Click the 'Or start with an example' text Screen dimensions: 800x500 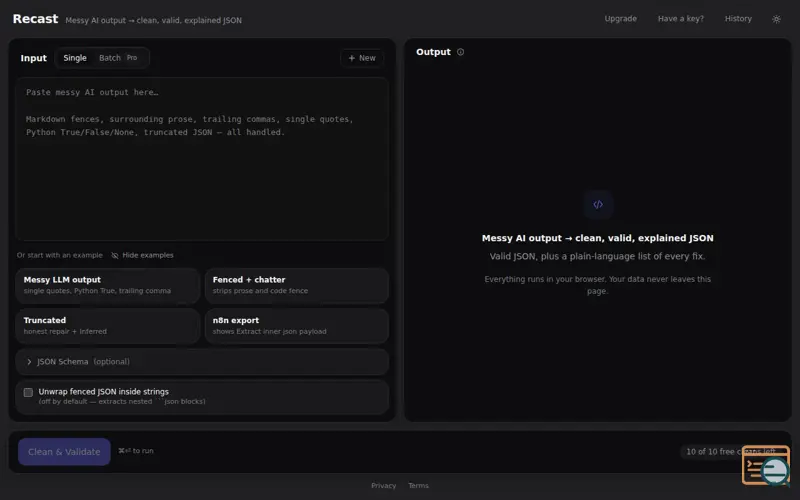point(60,255)
